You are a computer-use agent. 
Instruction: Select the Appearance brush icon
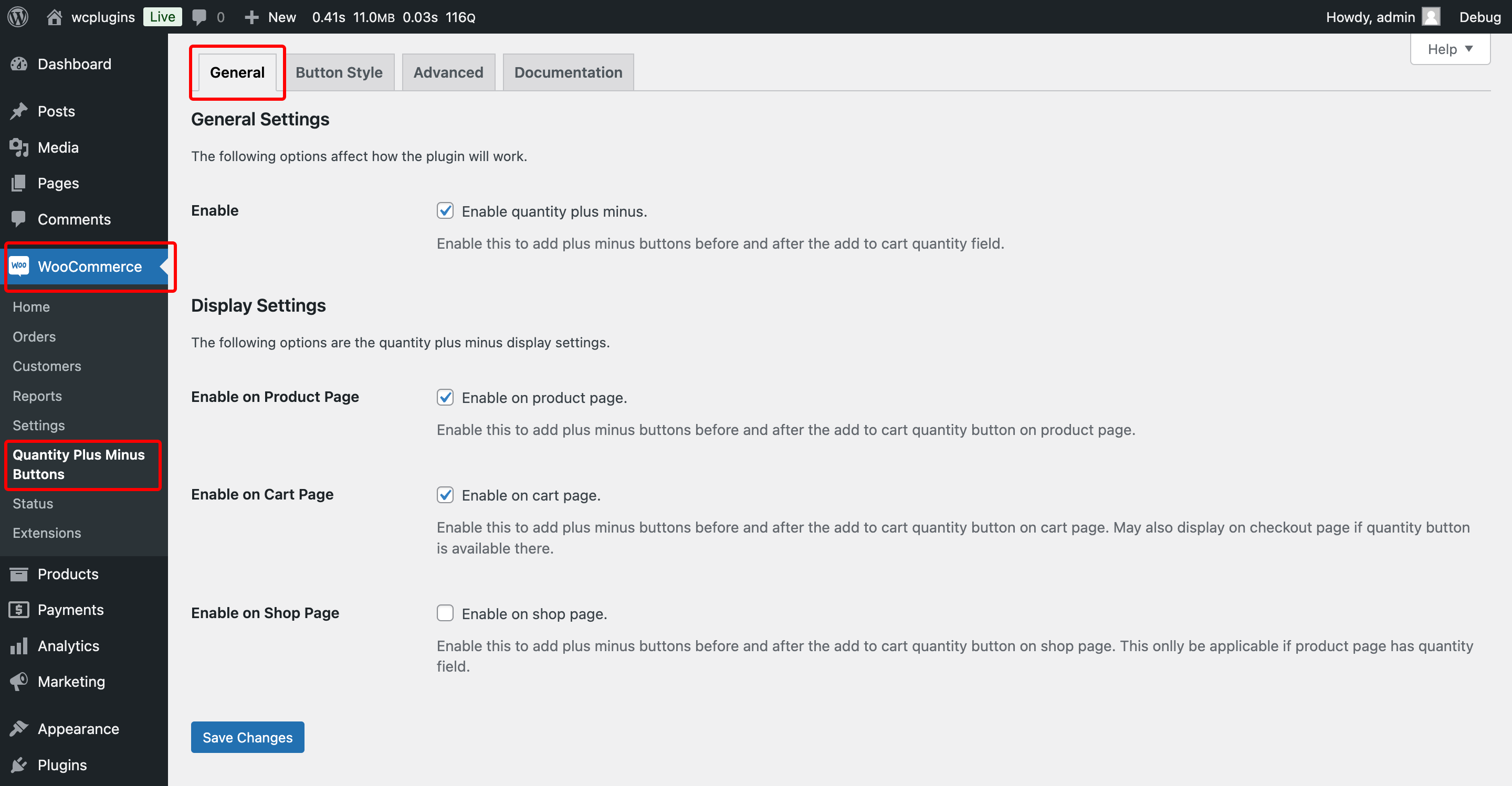point(18,728)
